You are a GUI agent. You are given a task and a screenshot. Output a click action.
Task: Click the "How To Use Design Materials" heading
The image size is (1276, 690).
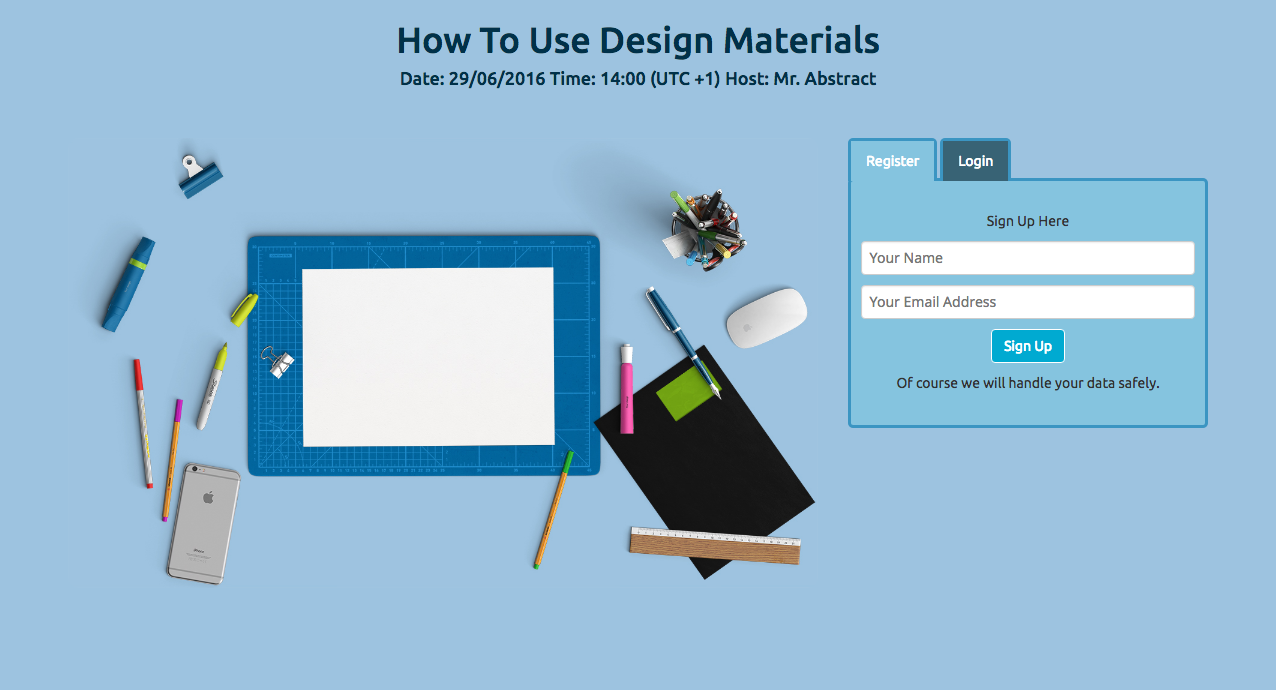638,41
